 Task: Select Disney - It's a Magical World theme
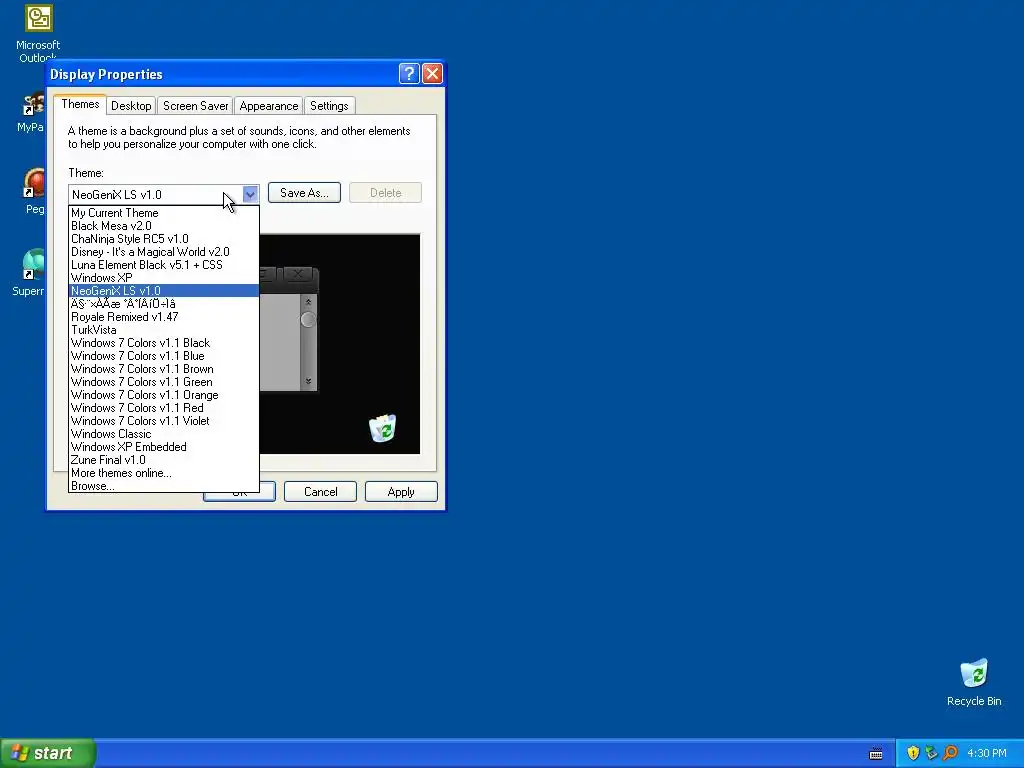tap(164, 252)
